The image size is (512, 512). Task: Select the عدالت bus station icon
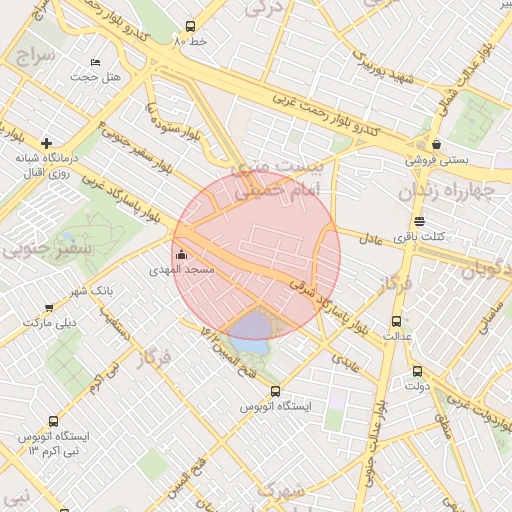click(x=396, y=321)
